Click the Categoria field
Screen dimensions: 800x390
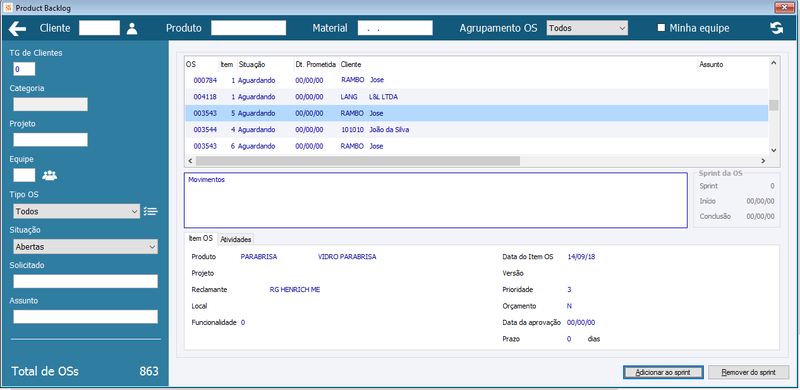point(51,105)
